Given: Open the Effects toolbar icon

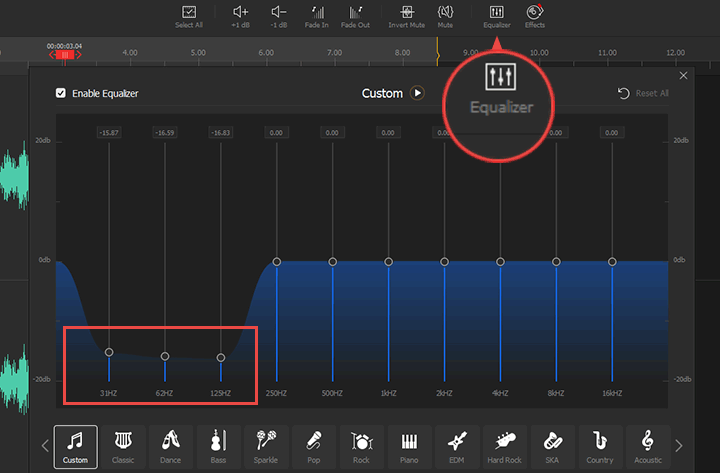Looking at the screenshot, I should pyautogui.click(x=535, y=17).
